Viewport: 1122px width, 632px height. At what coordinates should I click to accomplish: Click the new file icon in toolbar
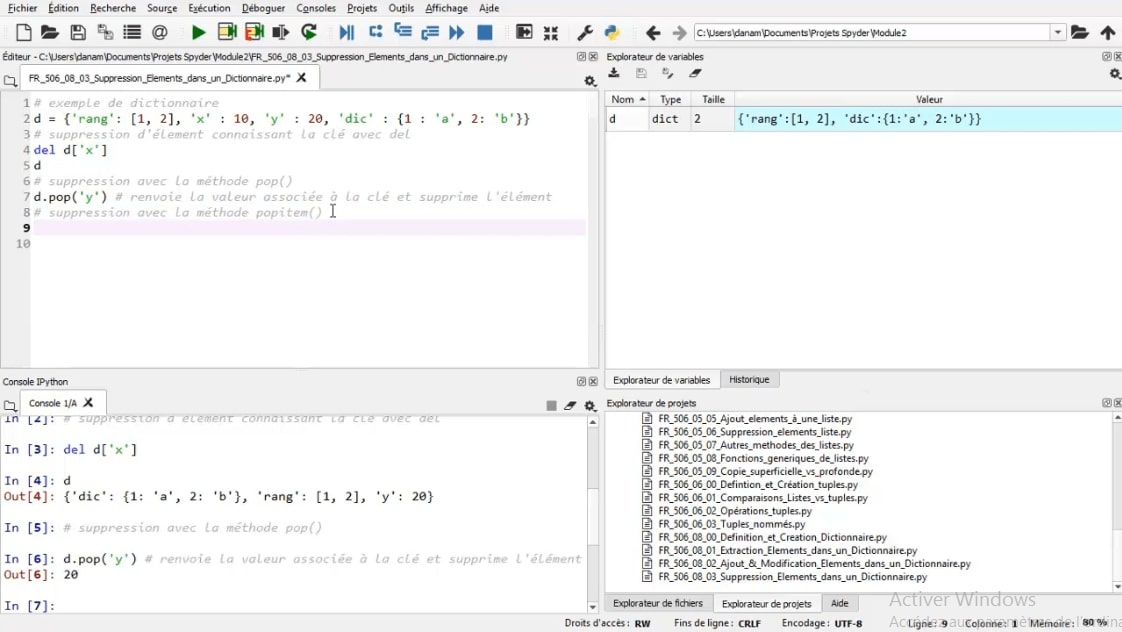coord(24,33)
